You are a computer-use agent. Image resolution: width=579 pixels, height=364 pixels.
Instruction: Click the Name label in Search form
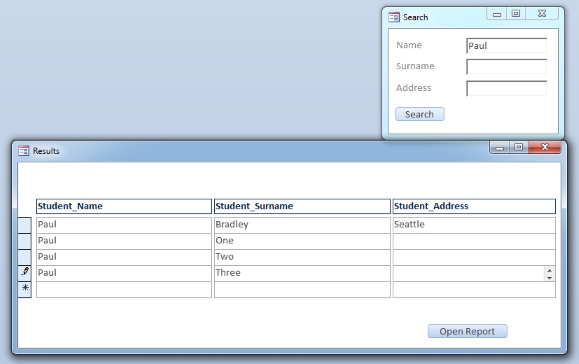tap(409, 45)
